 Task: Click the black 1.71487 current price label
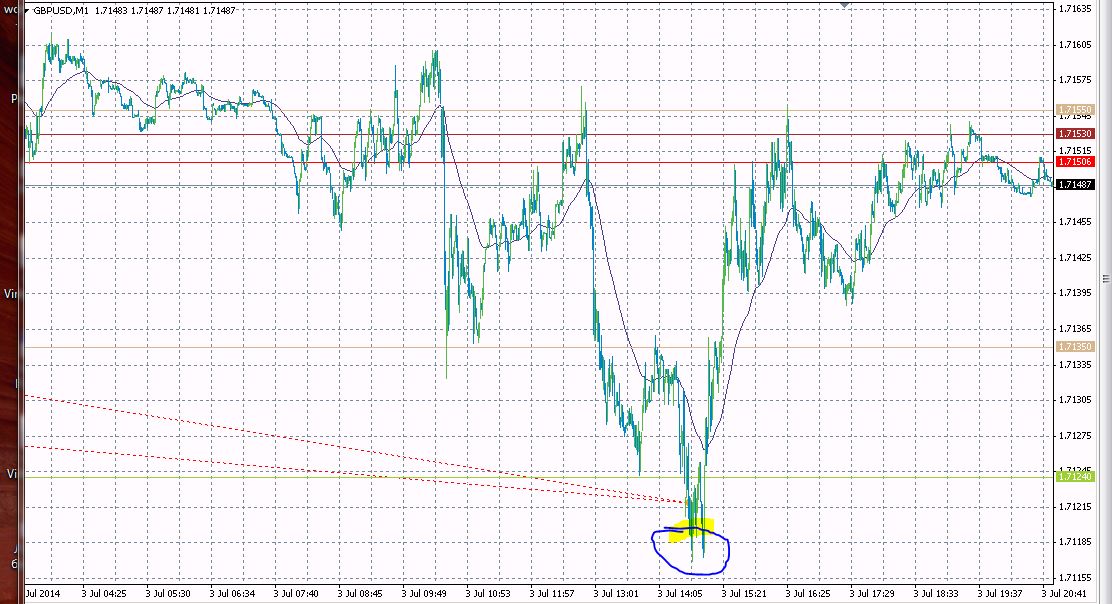click(x=1075, y=184)
